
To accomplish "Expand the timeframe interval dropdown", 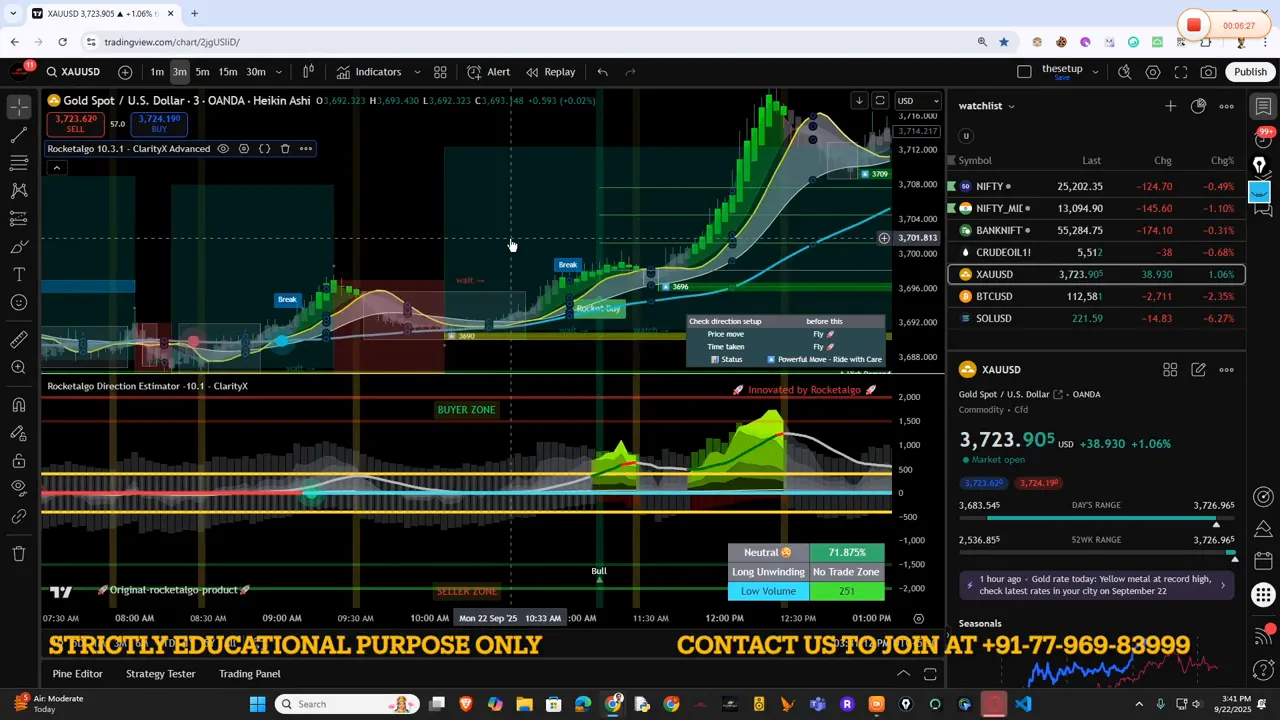I will (x=279, y=72).
